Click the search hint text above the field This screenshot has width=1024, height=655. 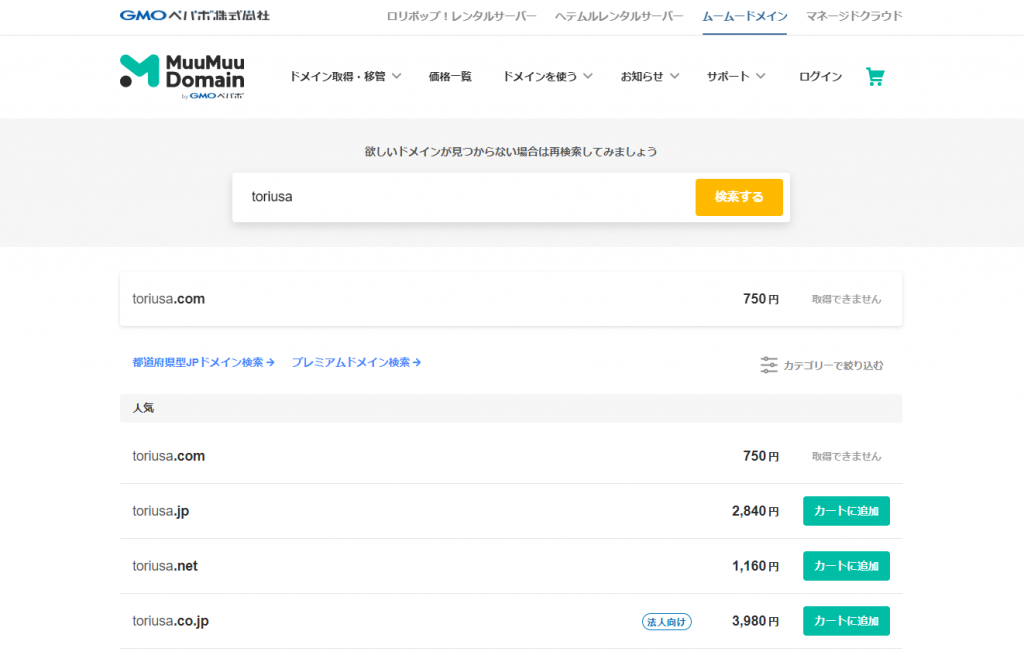[511, 152]
